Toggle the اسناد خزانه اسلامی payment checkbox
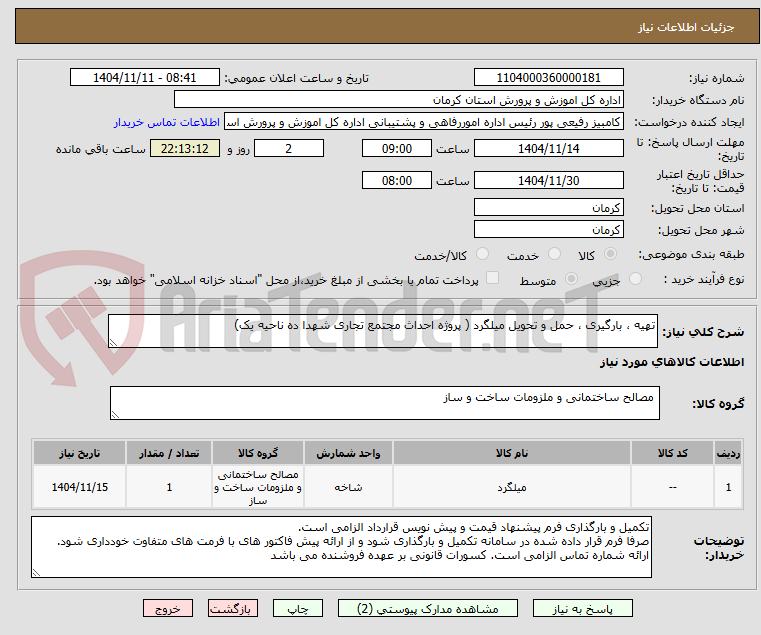The image size is (761, 635). [x=492, y=278]
